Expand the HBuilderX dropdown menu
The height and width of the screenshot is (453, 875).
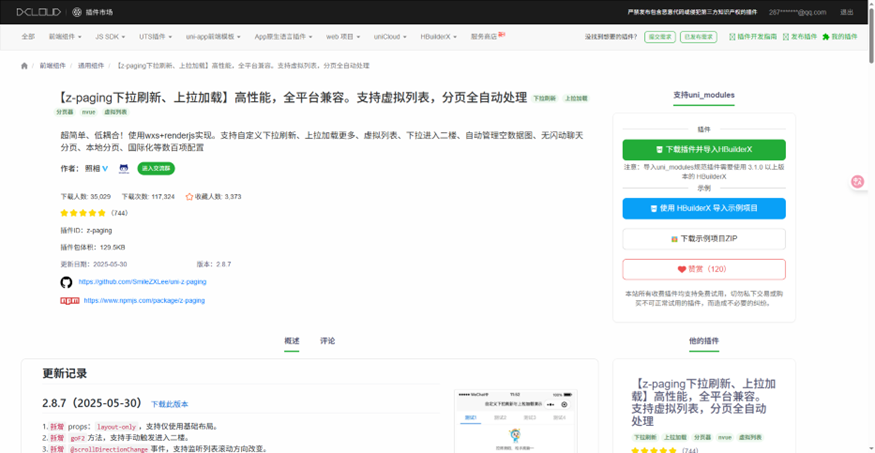coord(439,36)
